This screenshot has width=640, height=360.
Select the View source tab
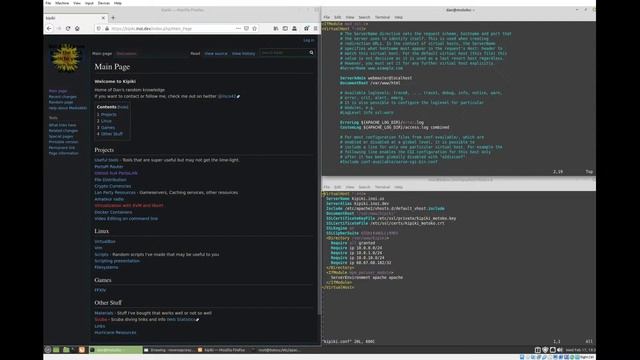coord(216,53)
